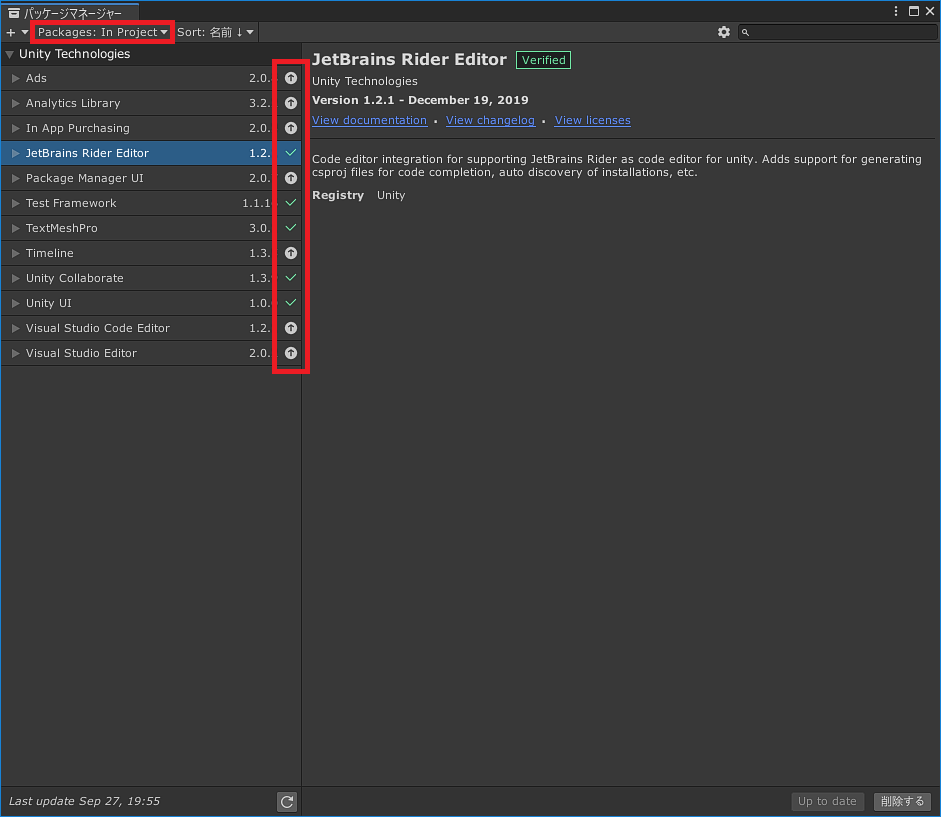Select the In App Purchasing package
The width and height of the screenshot is (941, 817).
tap(151, 128)
